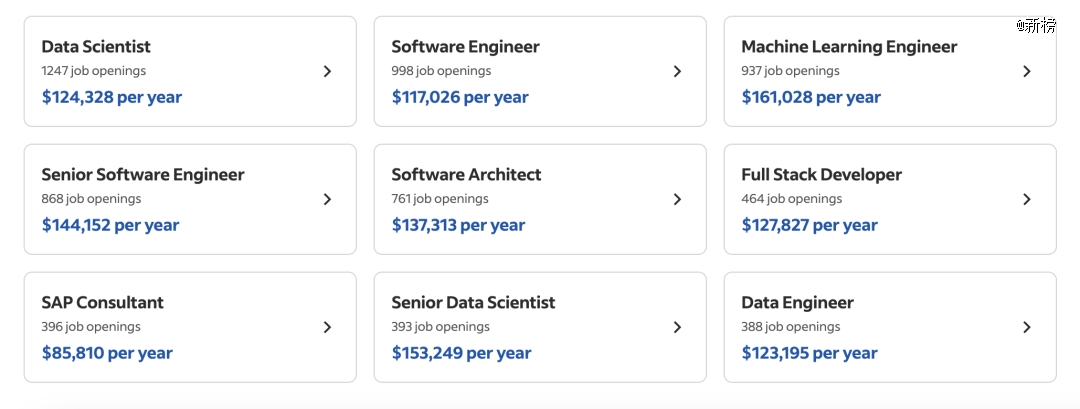Viewport: 1080px width, 409px height.
Task: Click the chevron on SAP Consultant card
Action: click(x=328, y=327)
